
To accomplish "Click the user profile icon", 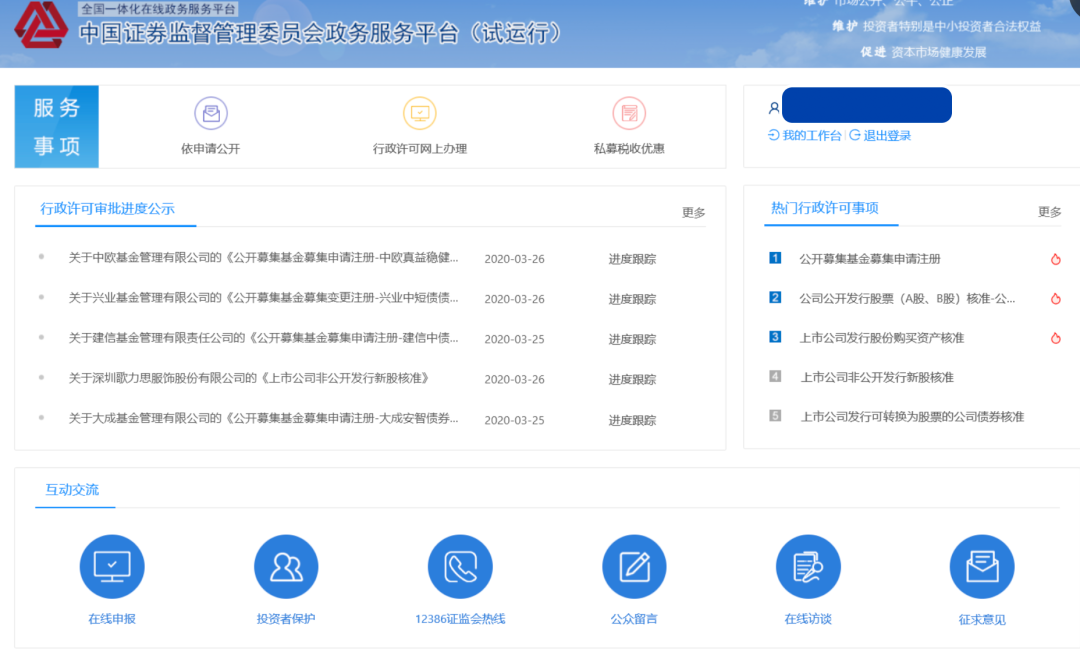I will click(x=773, y=108).
